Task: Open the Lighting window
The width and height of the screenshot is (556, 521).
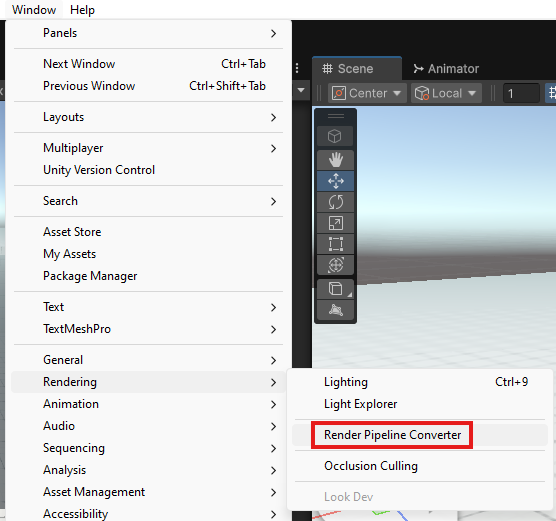Action: [420, 382]
